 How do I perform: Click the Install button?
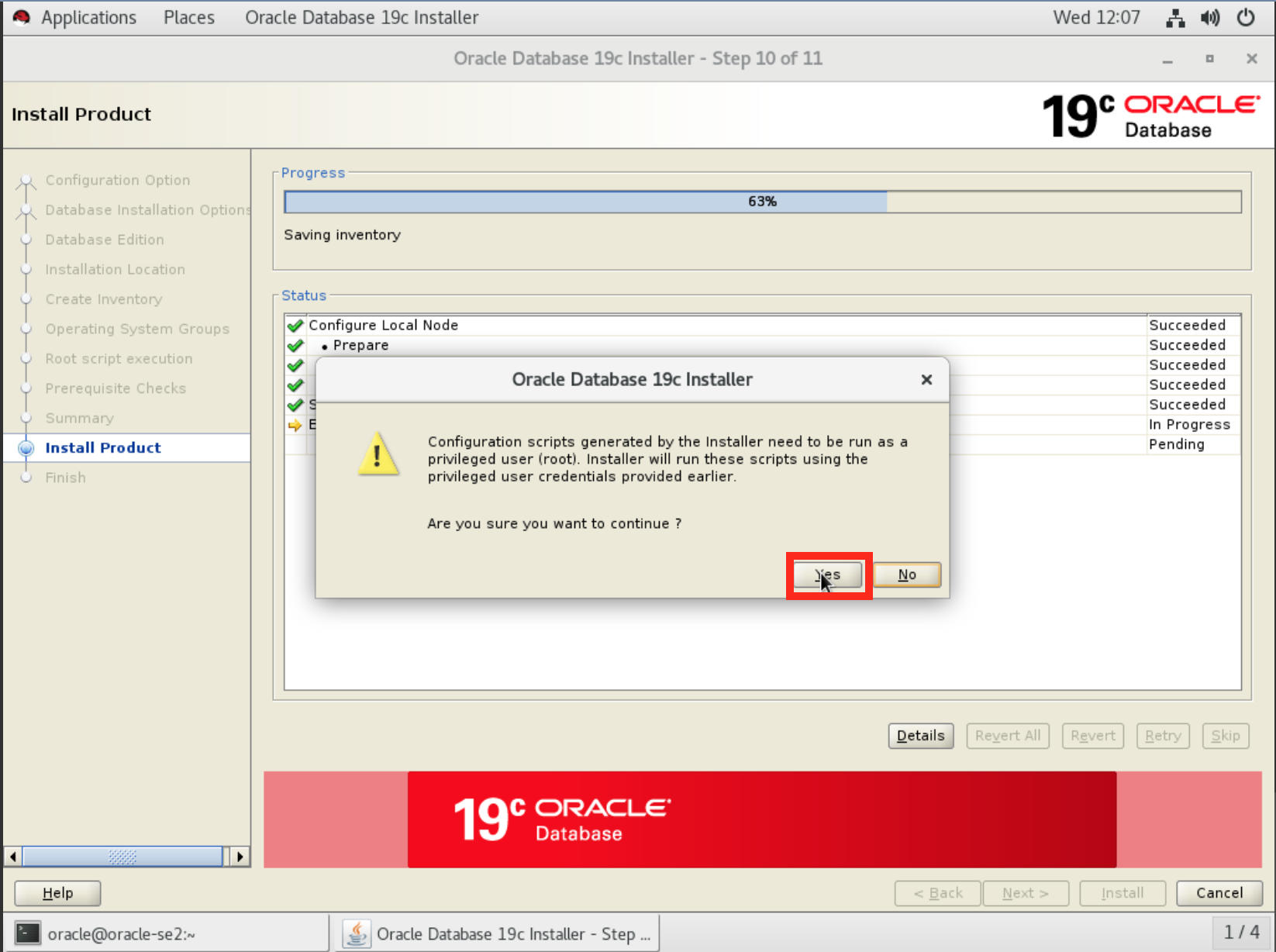click(x=1123, y=893)
